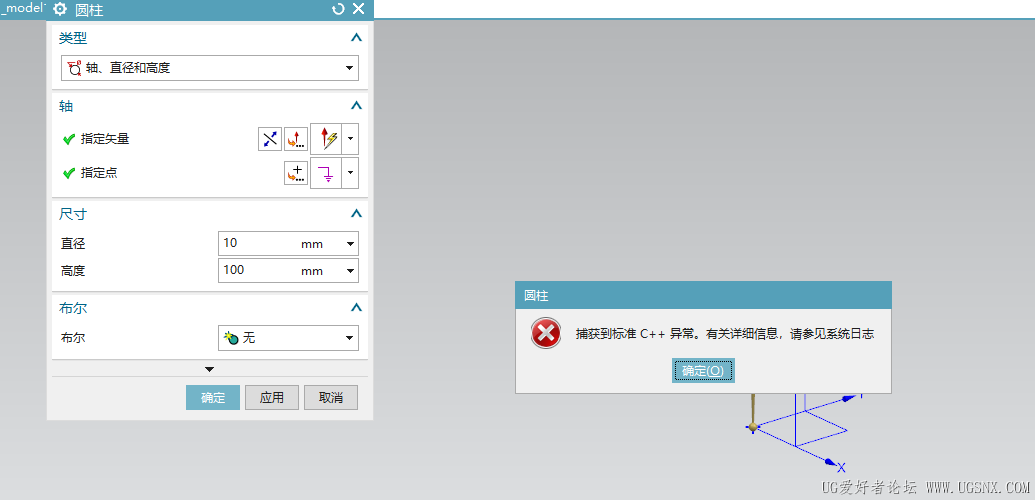Screen dimensions: 1035x500
Task: Open the point dialog icon next to 指定点
Action: click(296, 173)
